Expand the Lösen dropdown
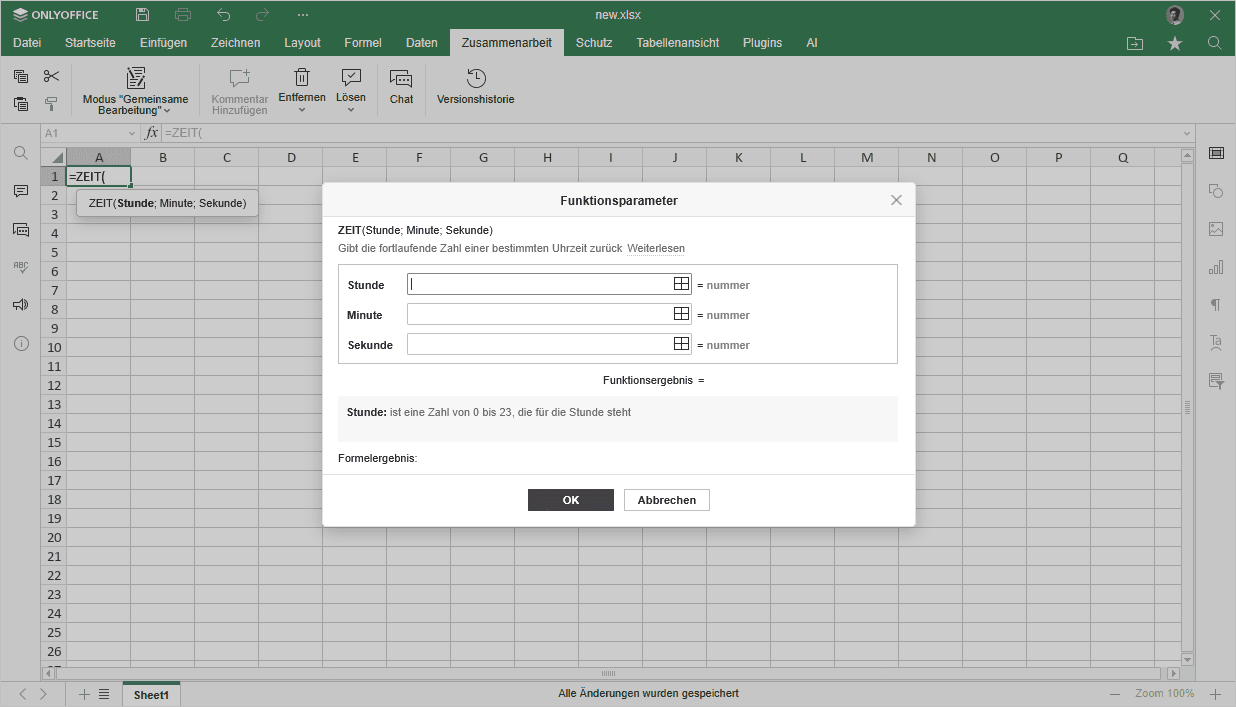 [x=351, y=109]
